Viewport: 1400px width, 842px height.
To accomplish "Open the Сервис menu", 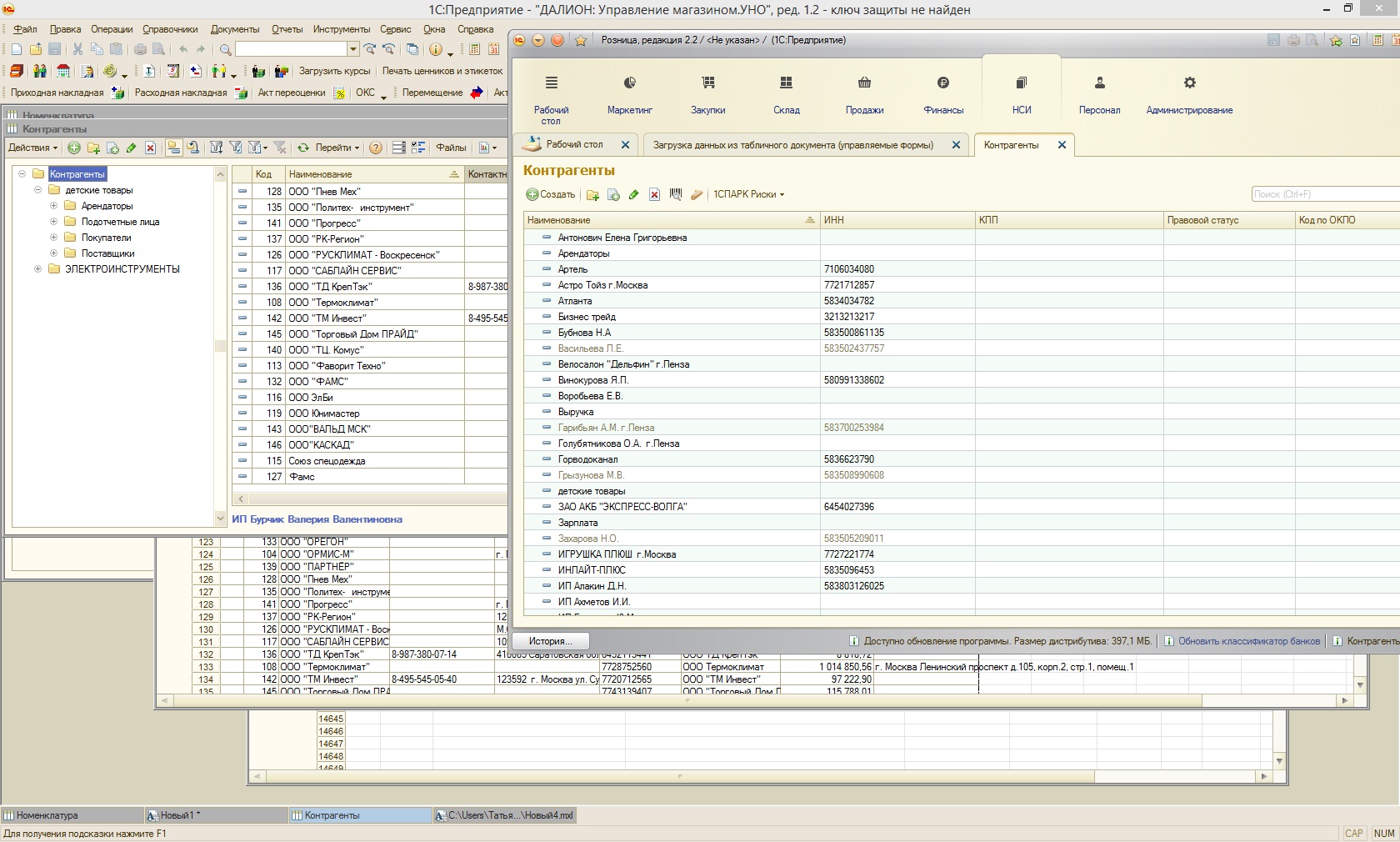I will point(396,29).
